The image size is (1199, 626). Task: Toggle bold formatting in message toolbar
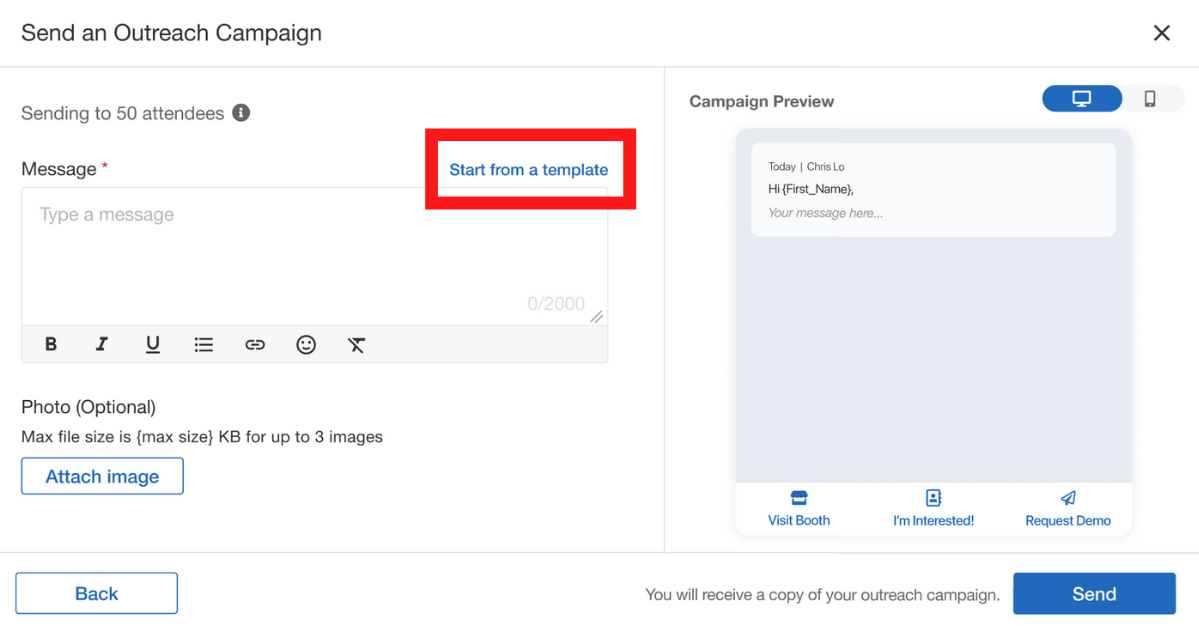tap(51, 344)
